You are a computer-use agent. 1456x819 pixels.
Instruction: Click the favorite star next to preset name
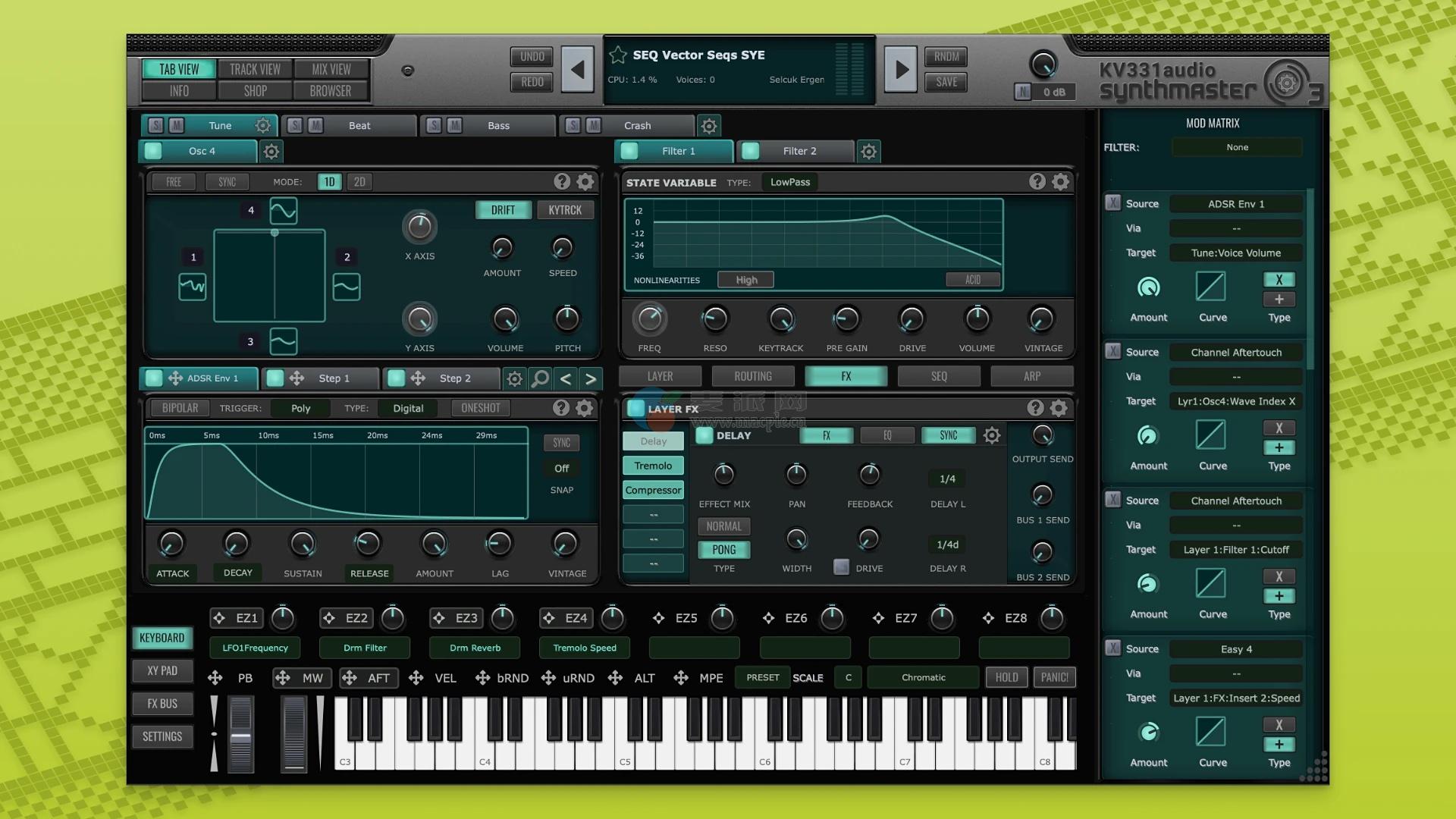(x=618, y=55)
